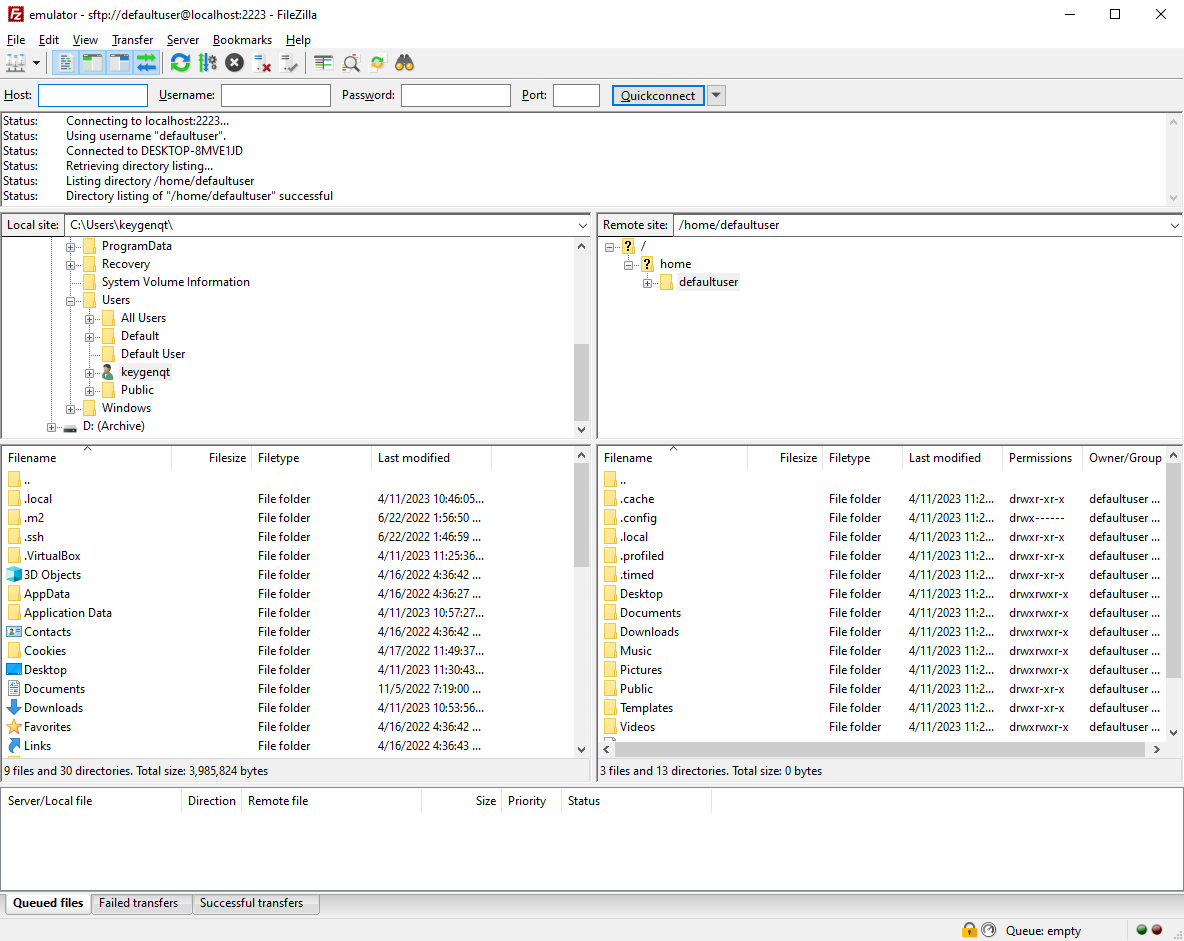The image size is (1184, 941).
Task: Open the process queue settings icon
Action: click(207, 63)
